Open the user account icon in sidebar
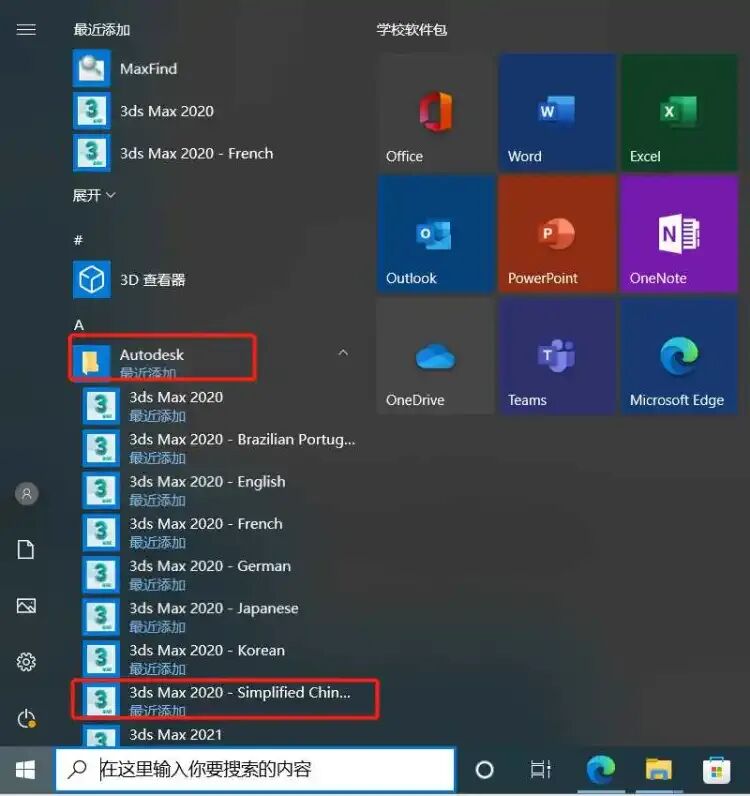This screenshot has width=750, height=796. click(x=26, y=493)
